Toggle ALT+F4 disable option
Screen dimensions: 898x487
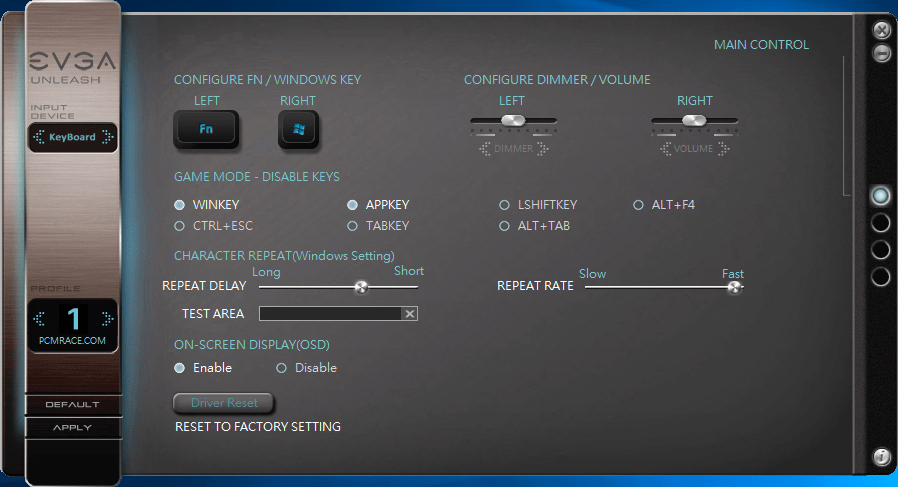638,205
